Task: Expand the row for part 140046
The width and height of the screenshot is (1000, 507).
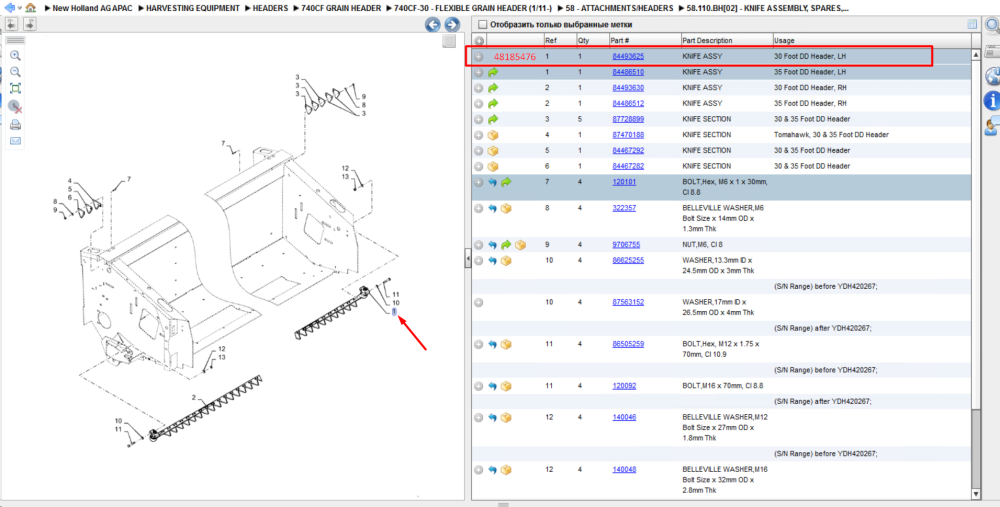Action: [x=478, y=418]
